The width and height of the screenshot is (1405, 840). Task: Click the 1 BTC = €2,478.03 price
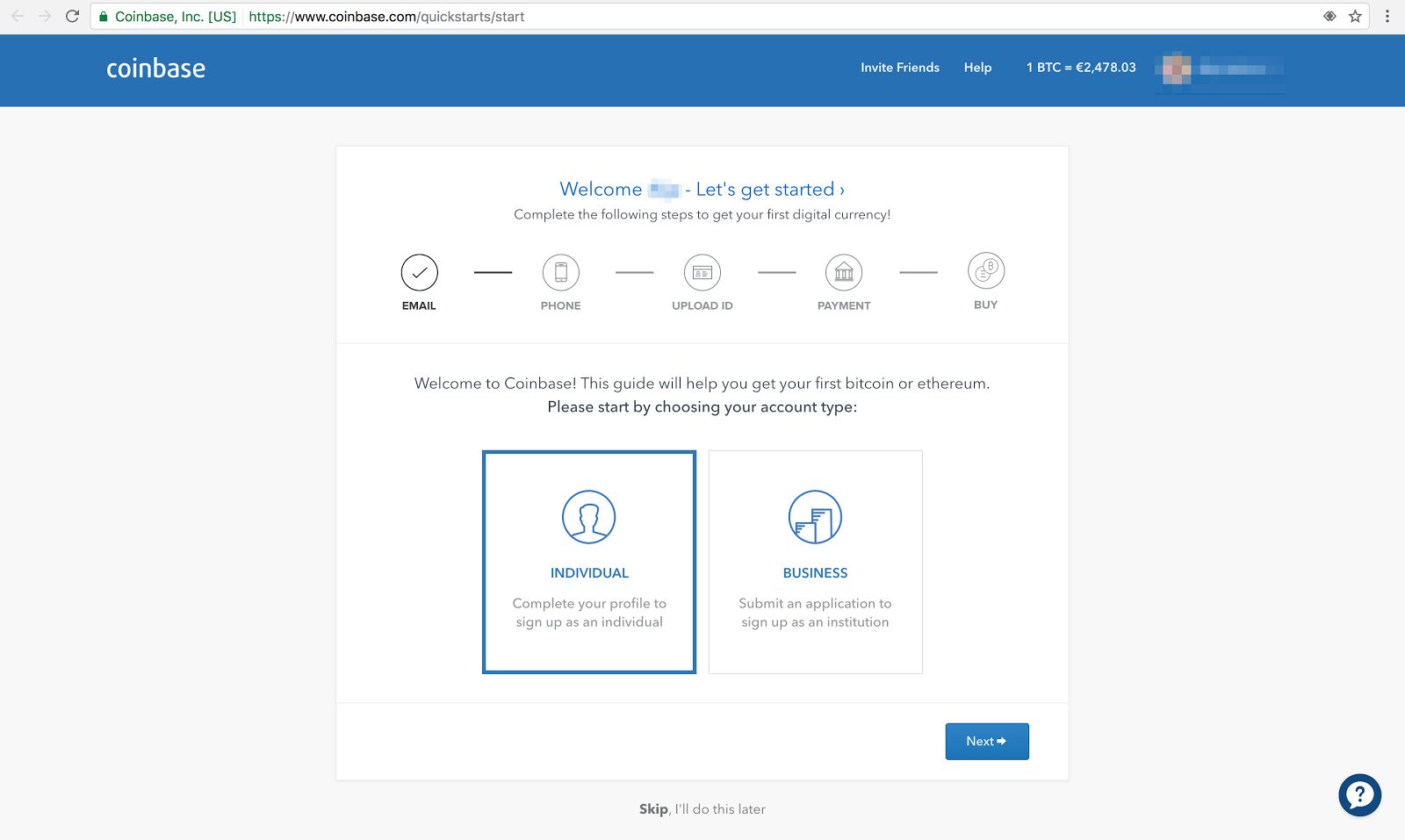coord(1081,68)
